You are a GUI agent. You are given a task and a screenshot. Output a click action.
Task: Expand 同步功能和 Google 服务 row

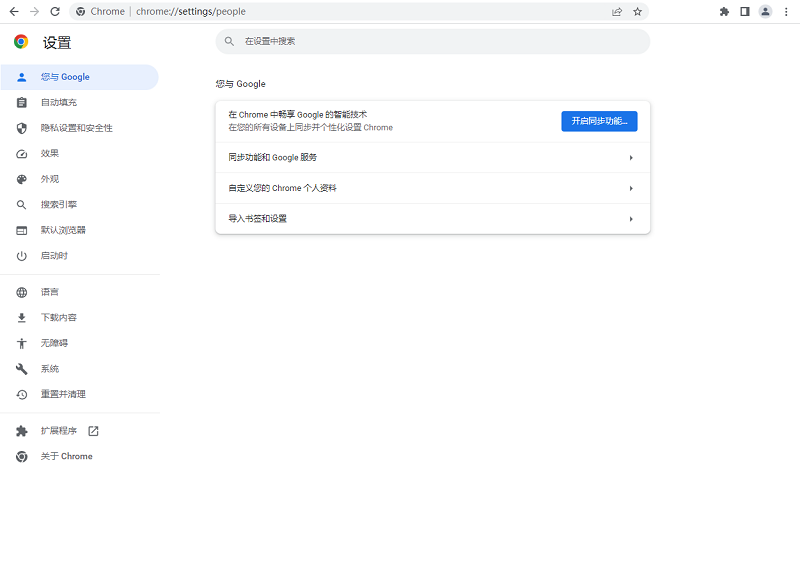click(432, 158)
